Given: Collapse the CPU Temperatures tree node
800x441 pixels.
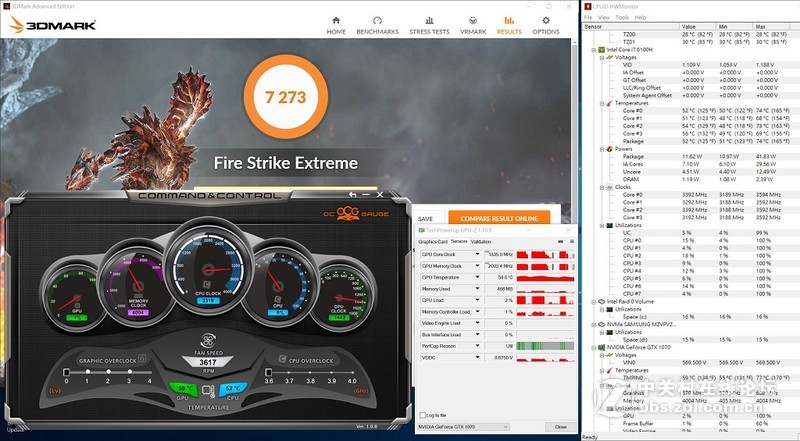Looking at the screenshot, I should [602, 103].
